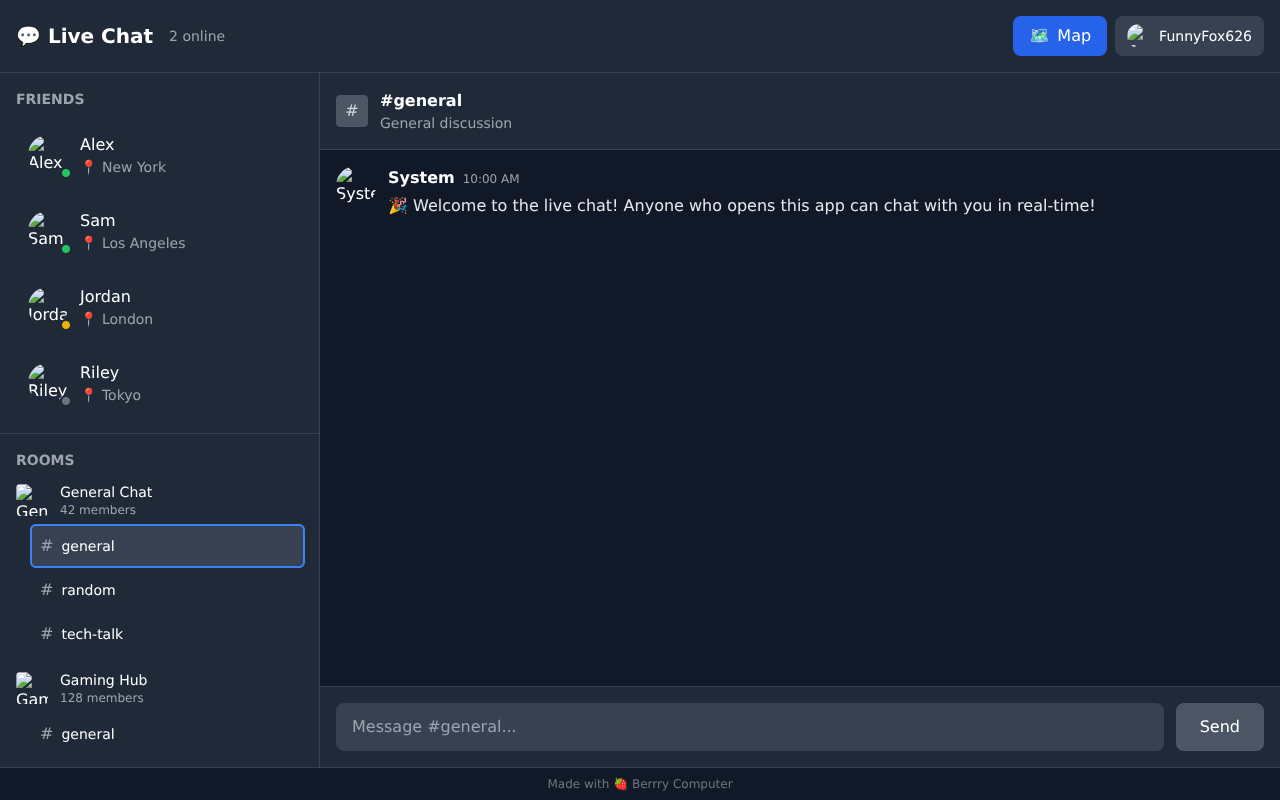
Task: Toggle Jordan's away status dot
Action: pyautogui.click(x=65, y=324)
